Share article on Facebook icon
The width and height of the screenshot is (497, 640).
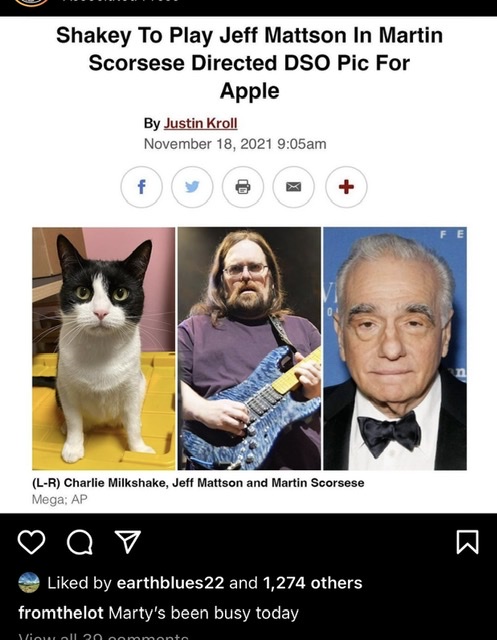click(x=142, y=187)
